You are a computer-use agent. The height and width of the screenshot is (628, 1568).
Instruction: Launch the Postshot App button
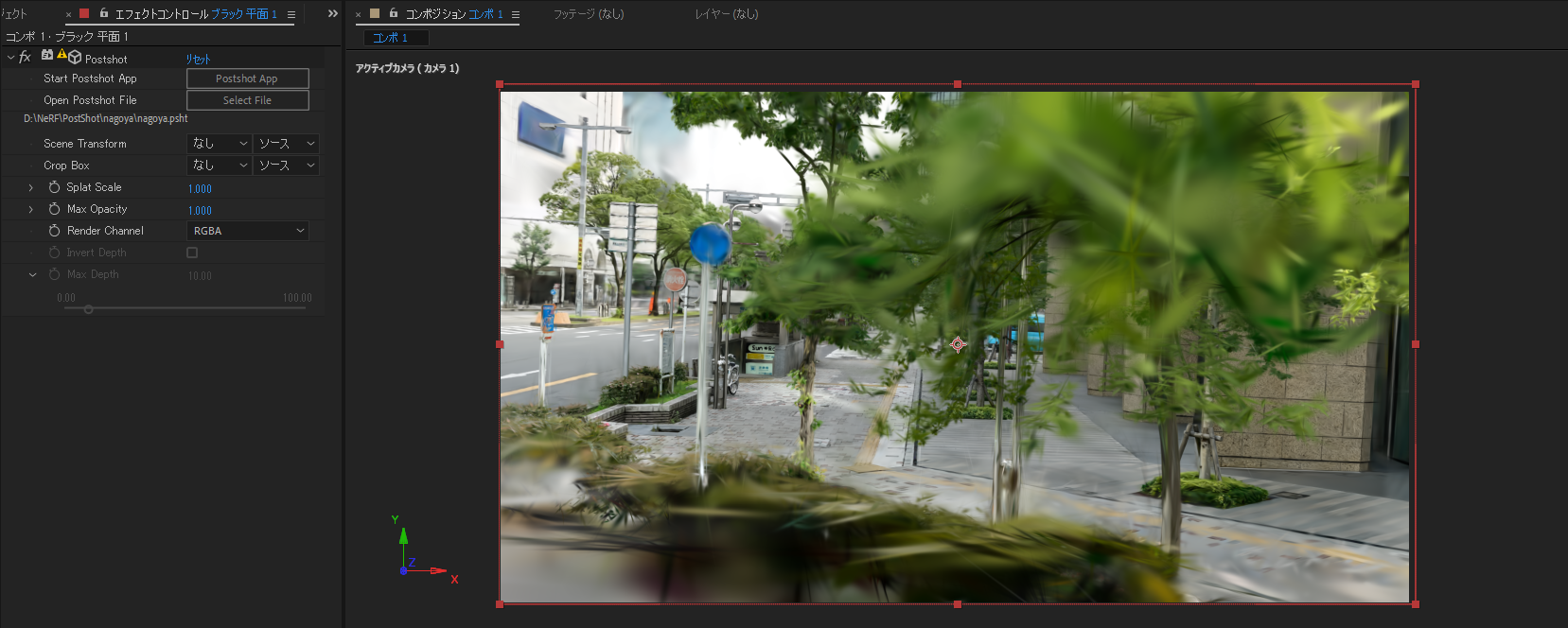(x=247, y=78)
